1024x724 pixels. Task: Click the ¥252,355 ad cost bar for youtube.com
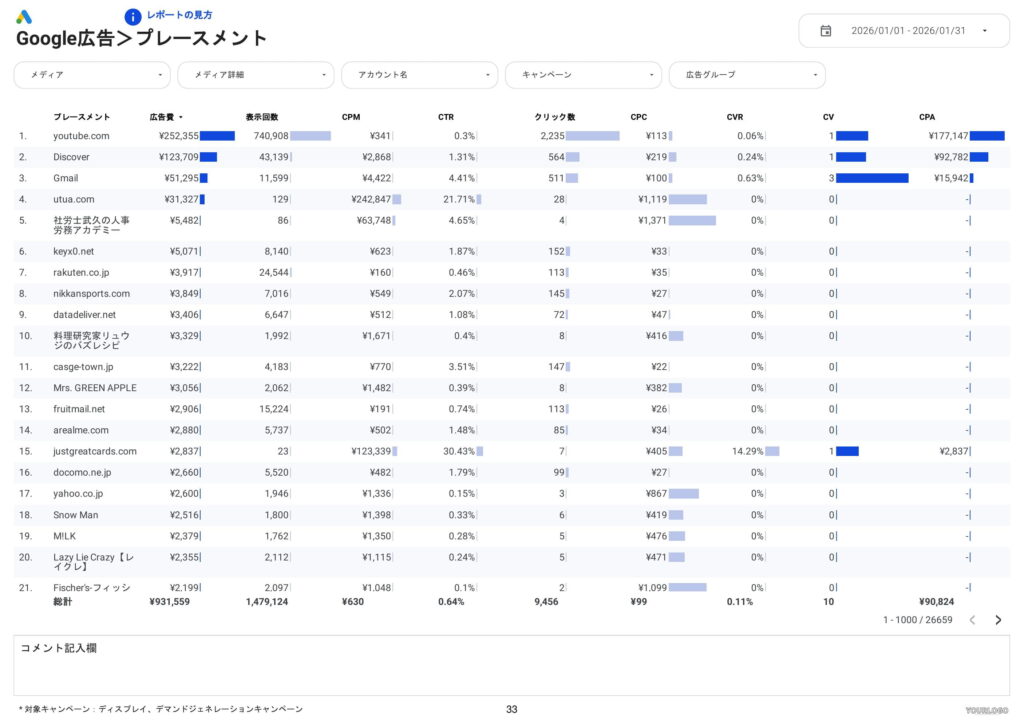click(x=217, y=136)
